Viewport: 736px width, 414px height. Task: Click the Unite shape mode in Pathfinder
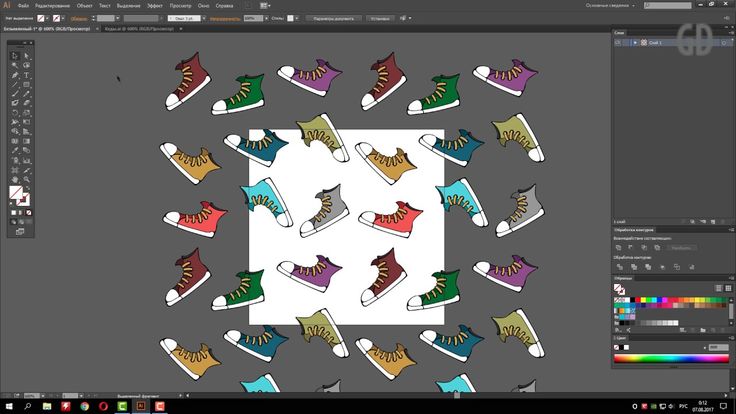pos(619,247)
